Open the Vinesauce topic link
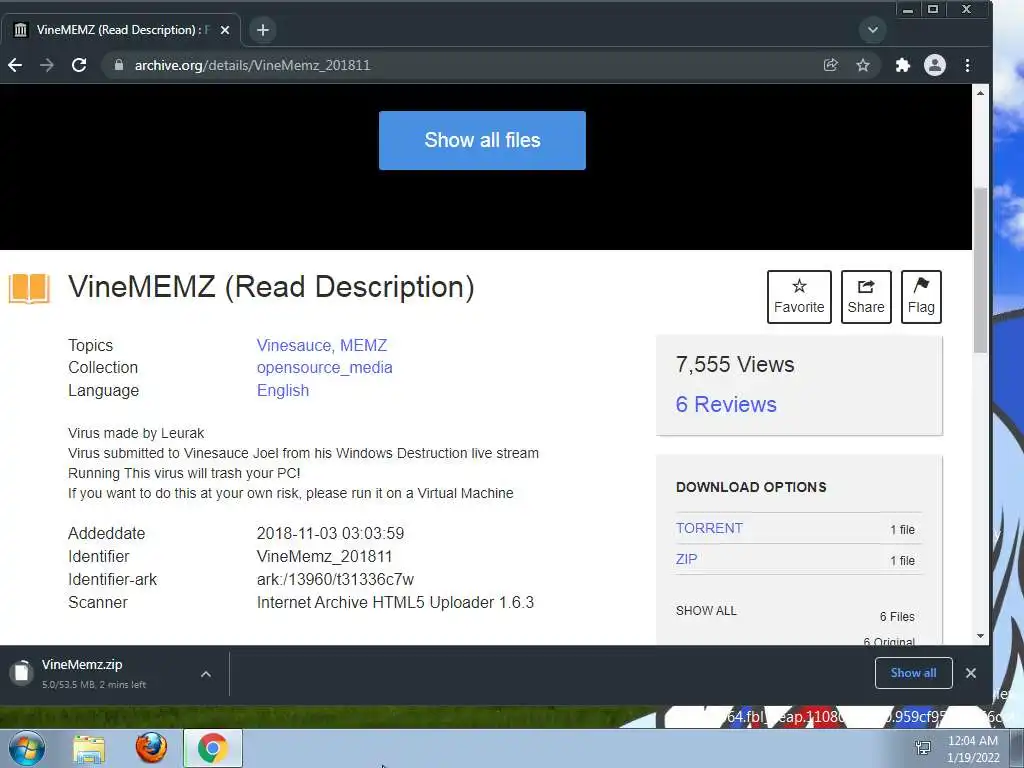The image size is (1024, 768). pyautogui.click(x=293, y=345)
